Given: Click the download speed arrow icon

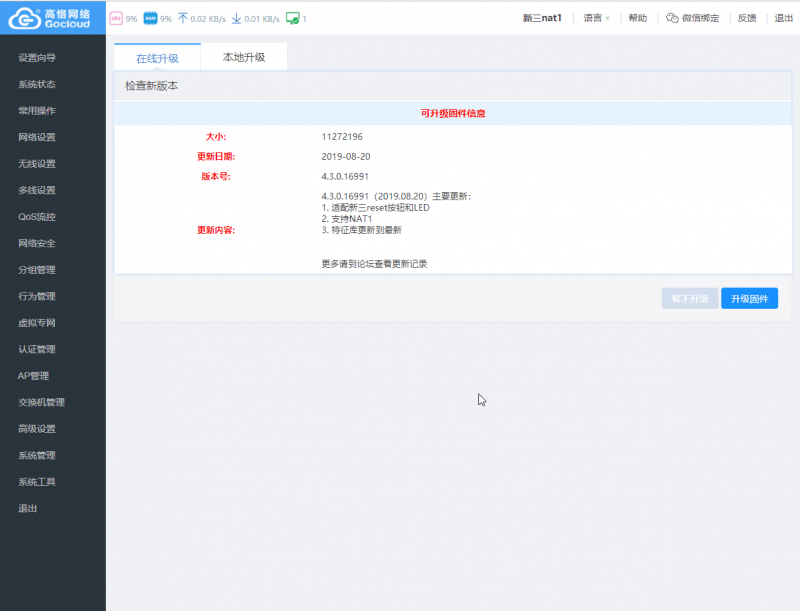Looking at the screenshot, I should click(236, 18).
